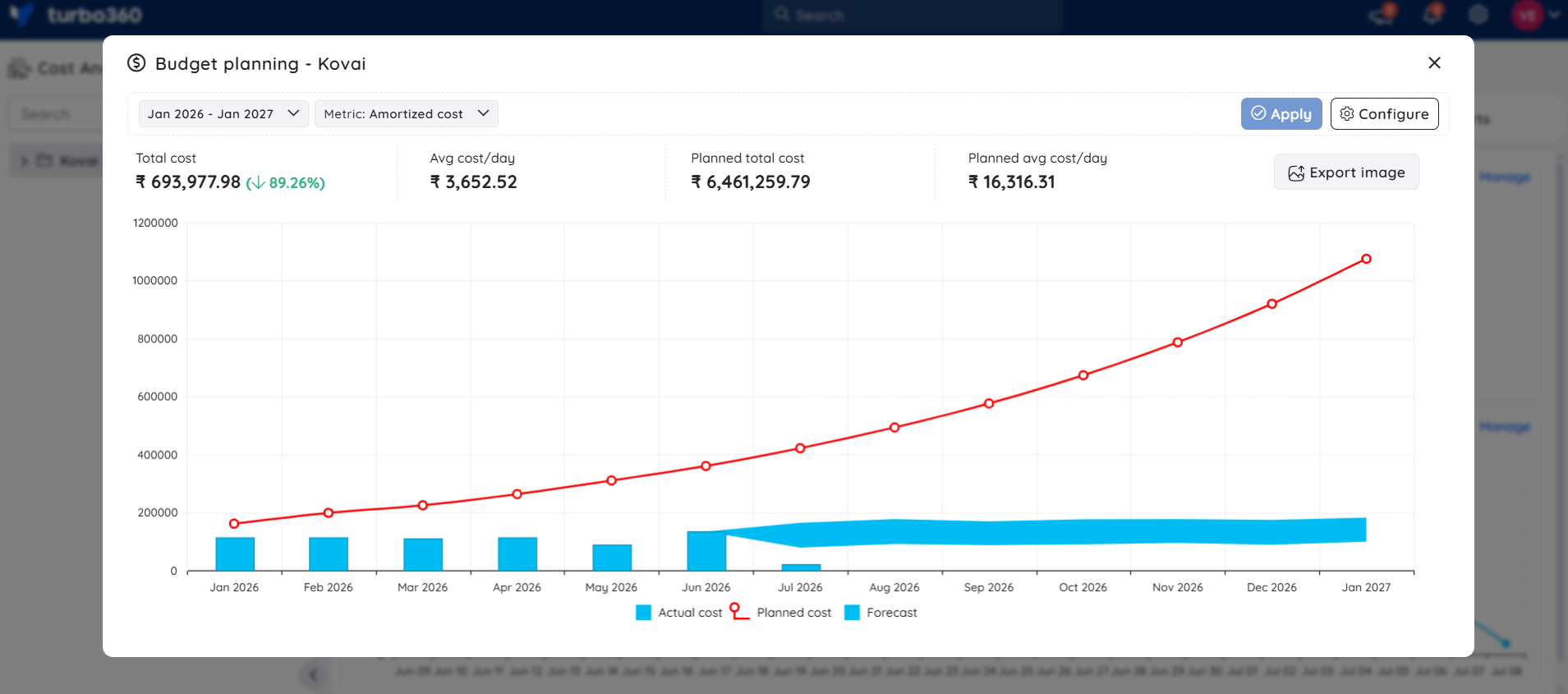Click the currency icon beside Budget planning title
1568x694 pixels.
pos(136,63)
